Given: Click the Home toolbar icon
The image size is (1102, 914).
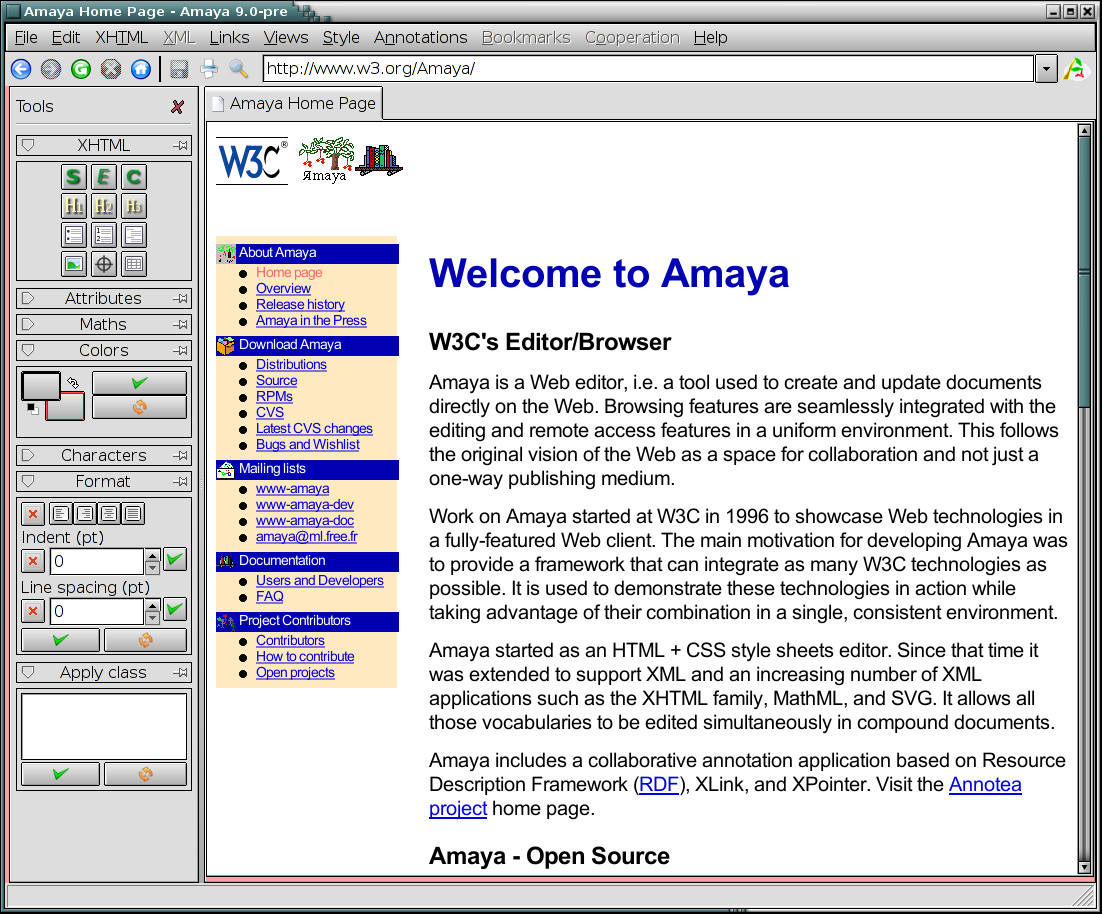Looking at the screenshot, I should click(141, 69).
